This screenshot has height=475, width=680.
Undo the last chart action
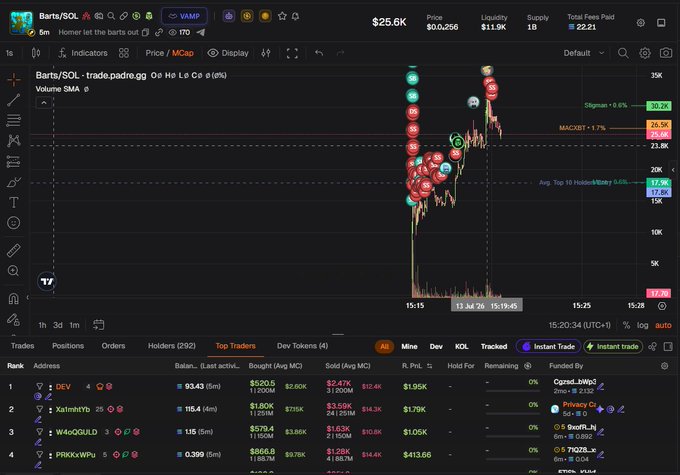[x=319, y=53]
